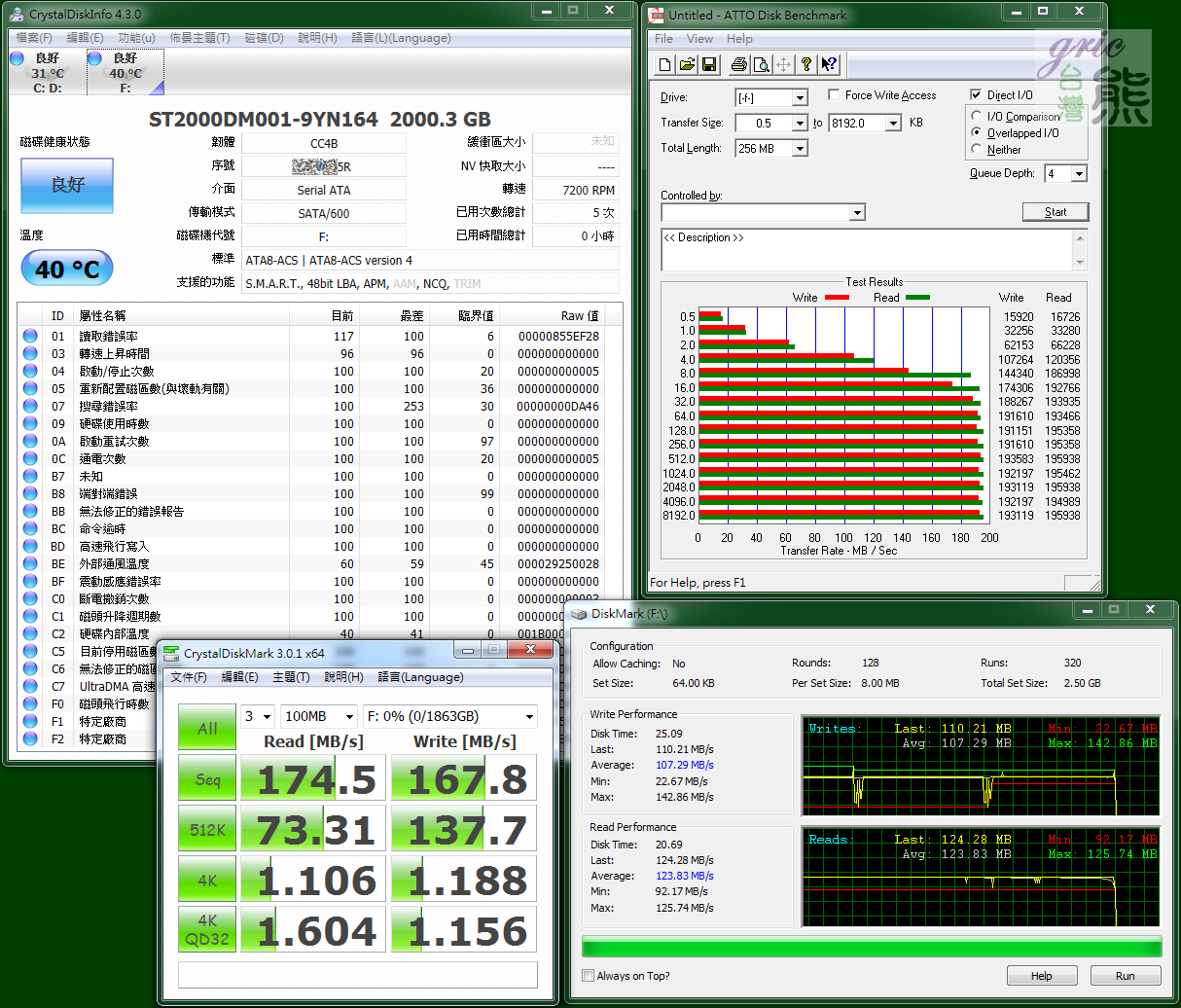The height and width of the screenshot is (1008, 1181).
Task: Select the Overlapped I/O radio button
Action: (977, 132)
